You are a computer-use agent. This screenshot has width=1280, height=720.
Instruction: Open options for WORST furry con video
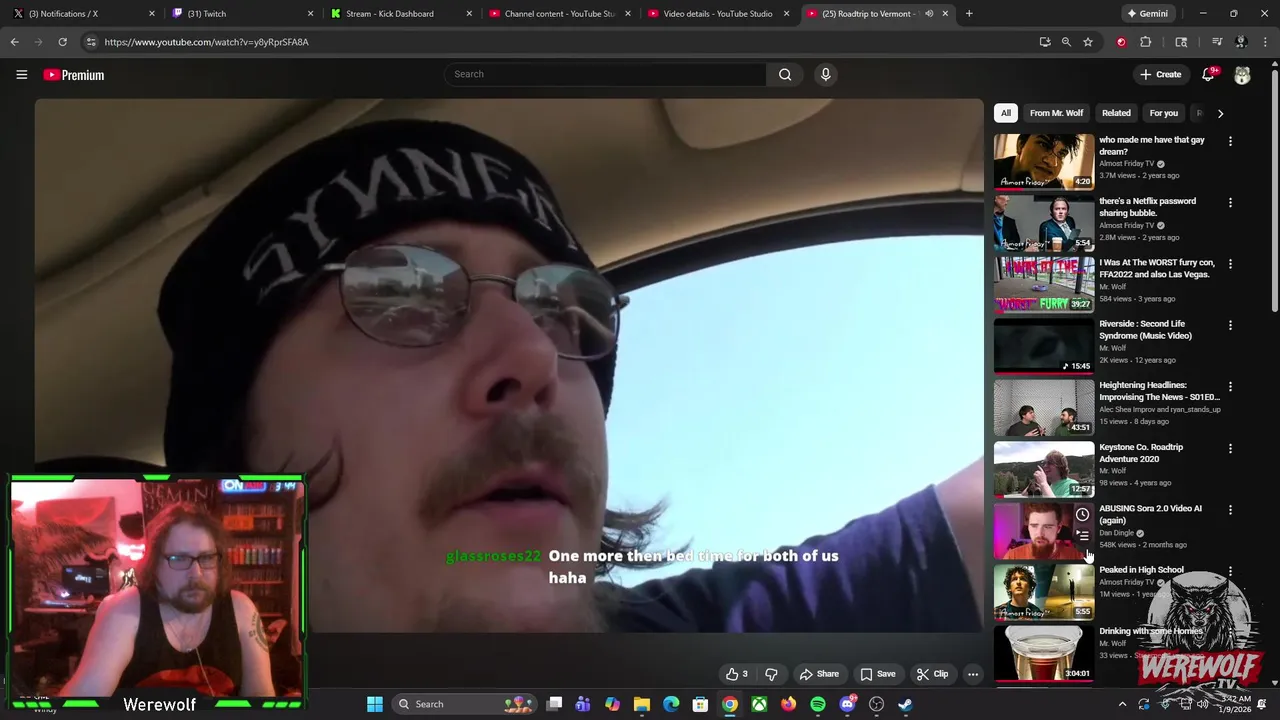point(1230,264)
